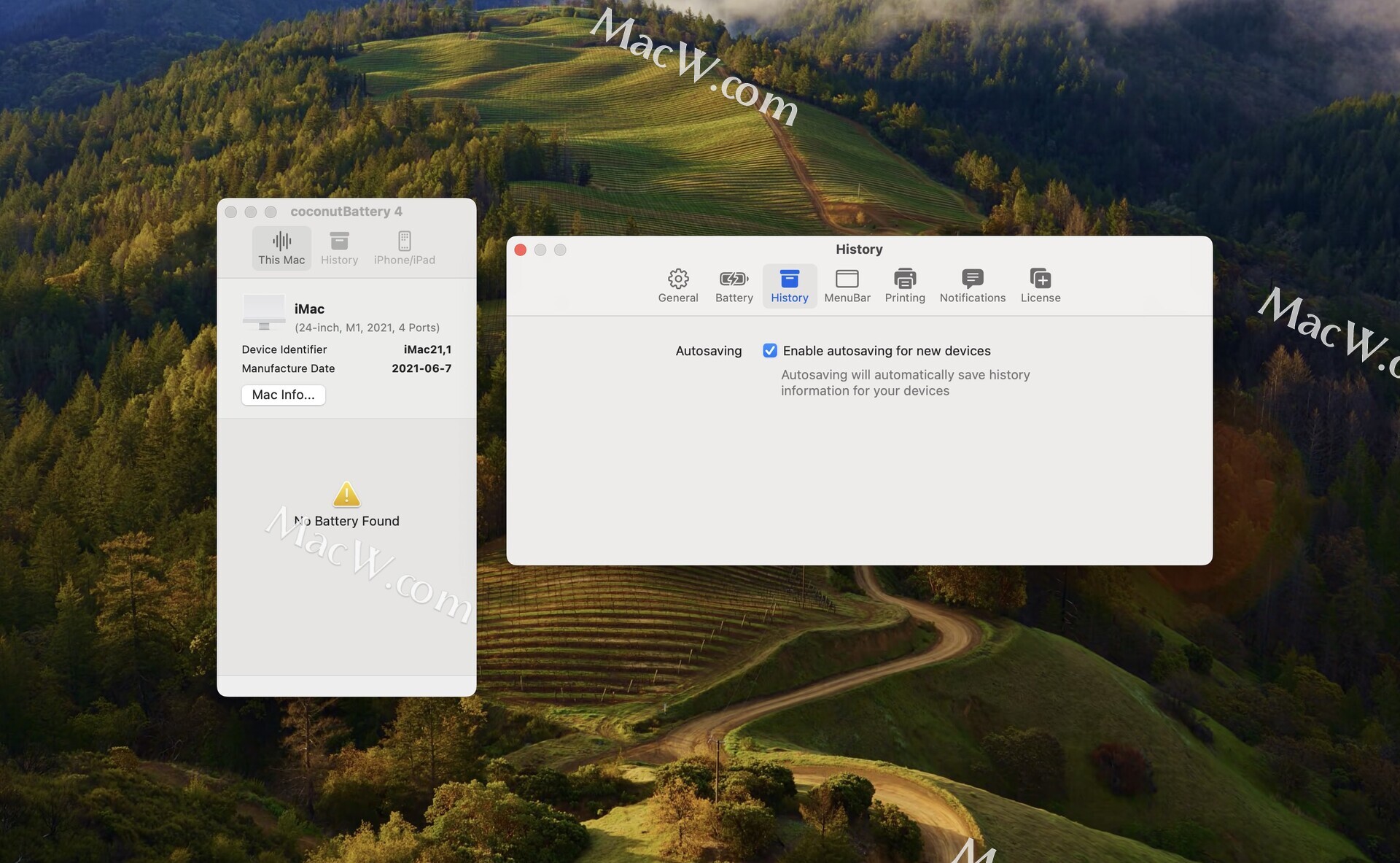This screenshot has height=863, width=1400.
Task: Open History tab in coconutBattery window
Action: tap(339, 248)
